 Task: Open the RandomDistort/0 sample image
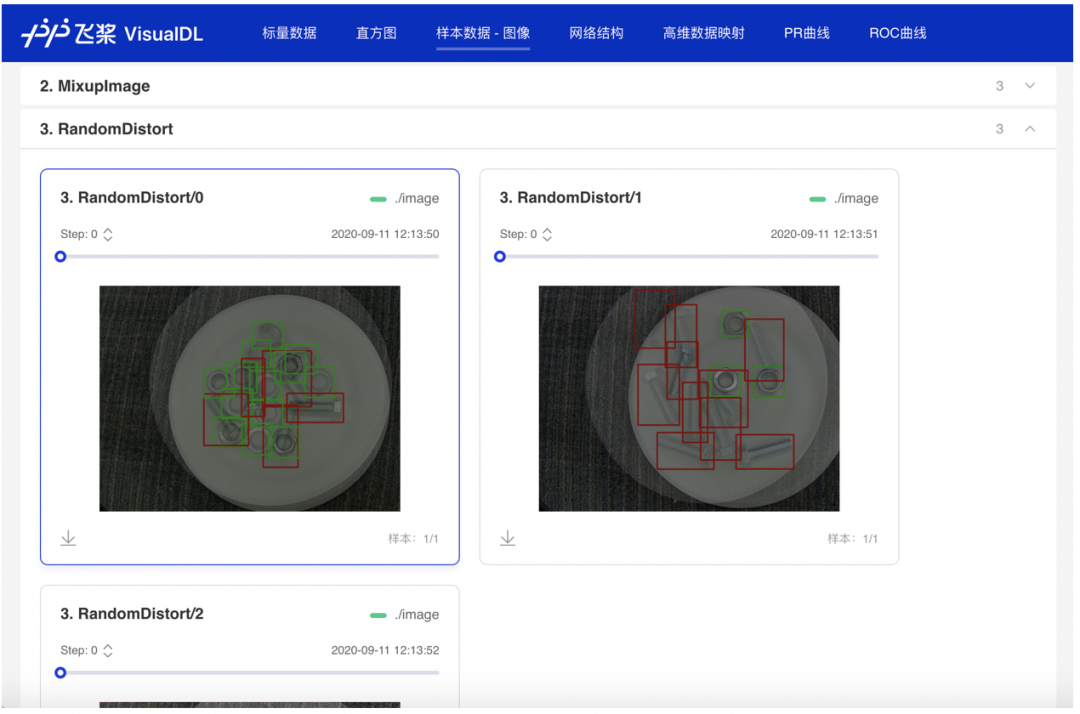click(x=249, y=398)
